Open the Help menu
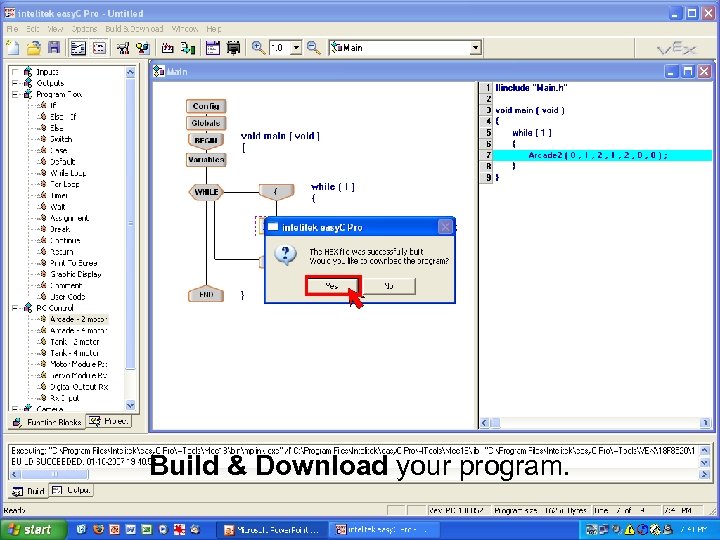The image size is (720, 540). [214, 28]
